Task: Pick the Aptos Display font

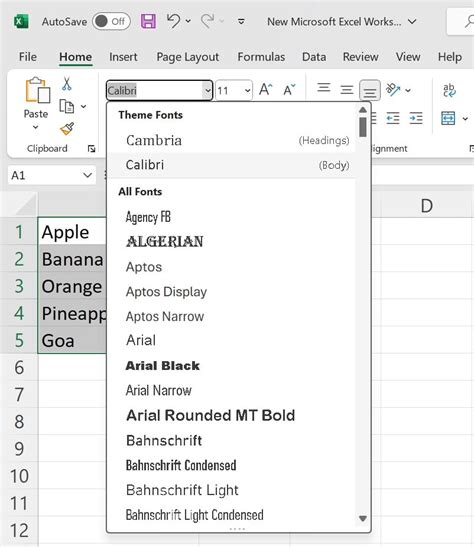Action: tap(231, 292)
